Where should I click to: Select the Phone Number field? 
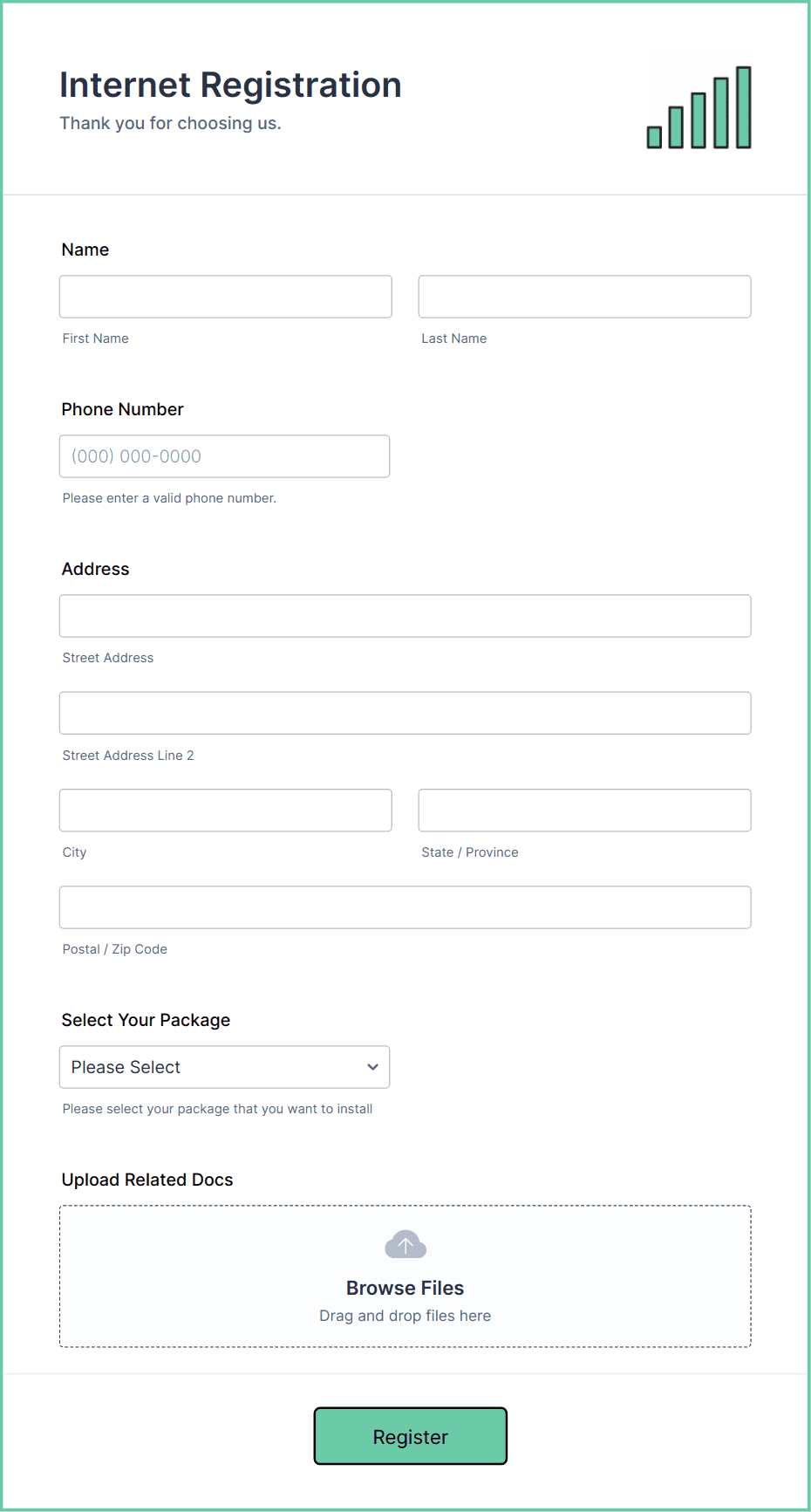pos(224,455)
